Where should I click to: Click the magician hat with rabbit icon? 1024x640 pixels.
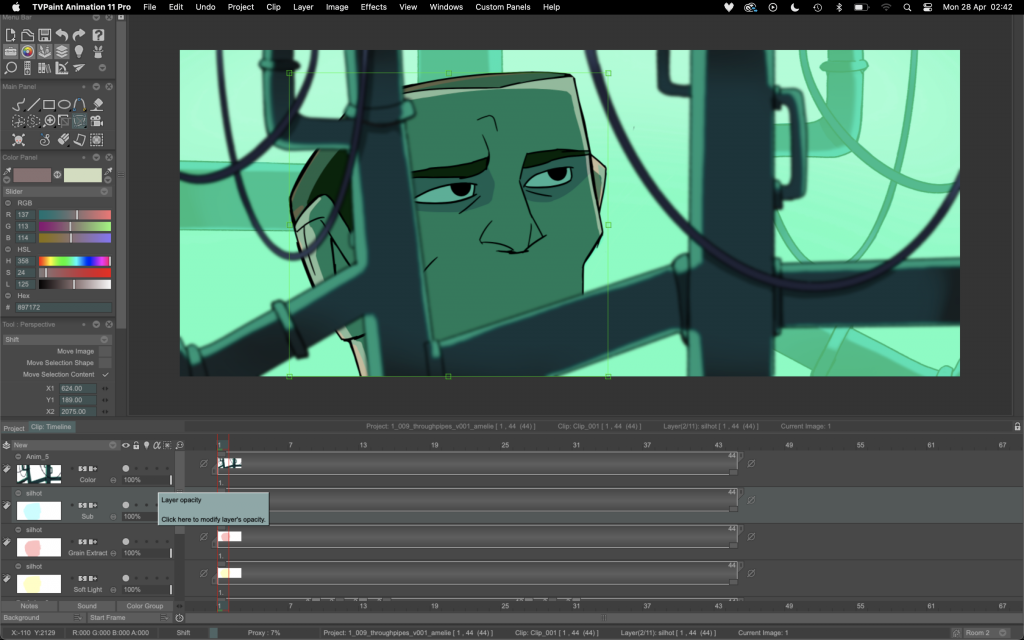pos(98,52)
